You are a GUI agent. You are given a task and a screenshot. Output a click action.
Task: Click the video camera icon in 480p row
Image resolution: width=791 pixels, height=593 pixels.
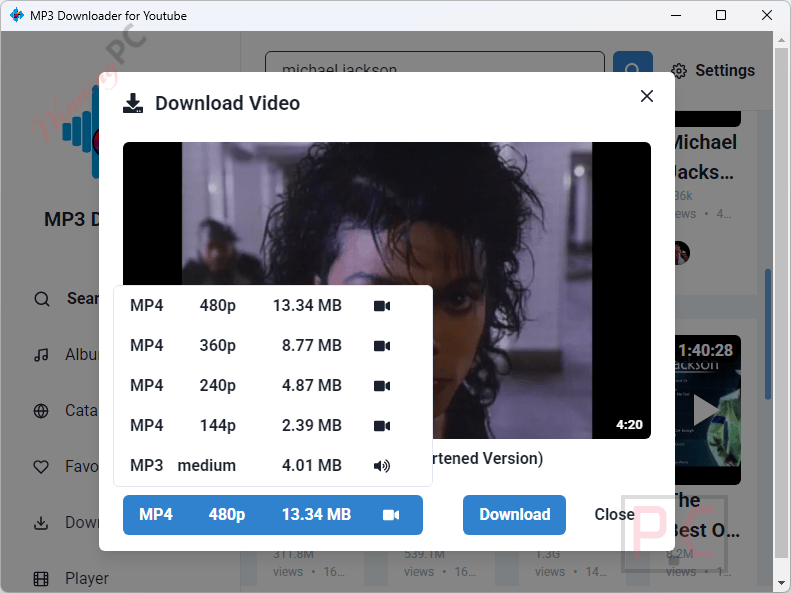pos(382,306)
